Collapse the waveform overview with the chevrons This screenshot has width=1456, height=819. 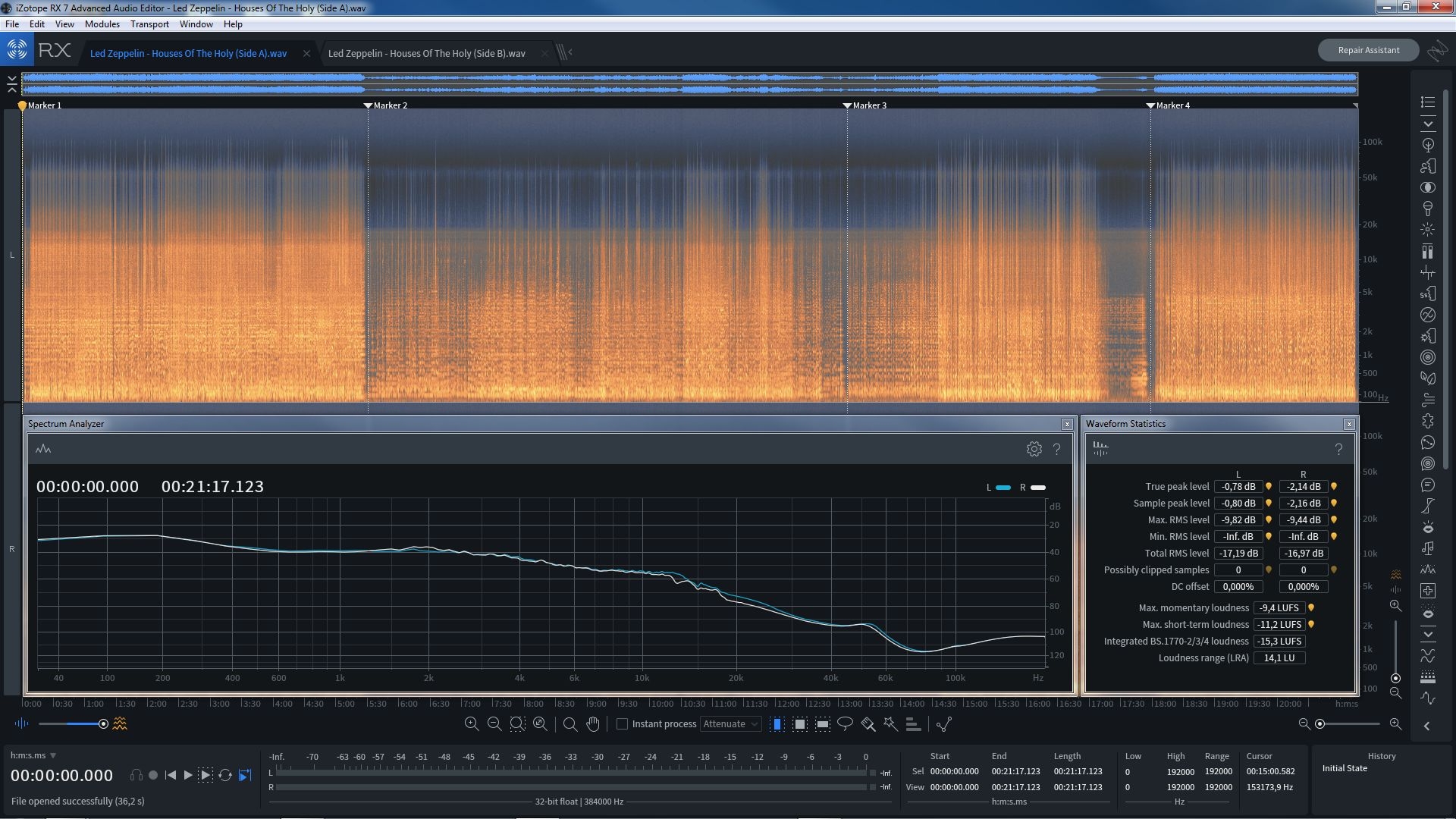[11, 83]
